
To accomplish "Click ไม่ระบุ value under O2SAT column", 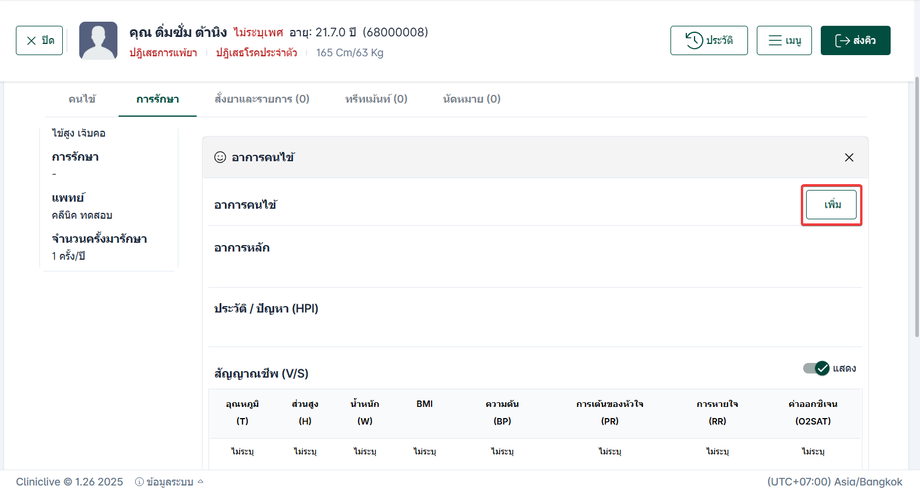I will pos(813,451).
